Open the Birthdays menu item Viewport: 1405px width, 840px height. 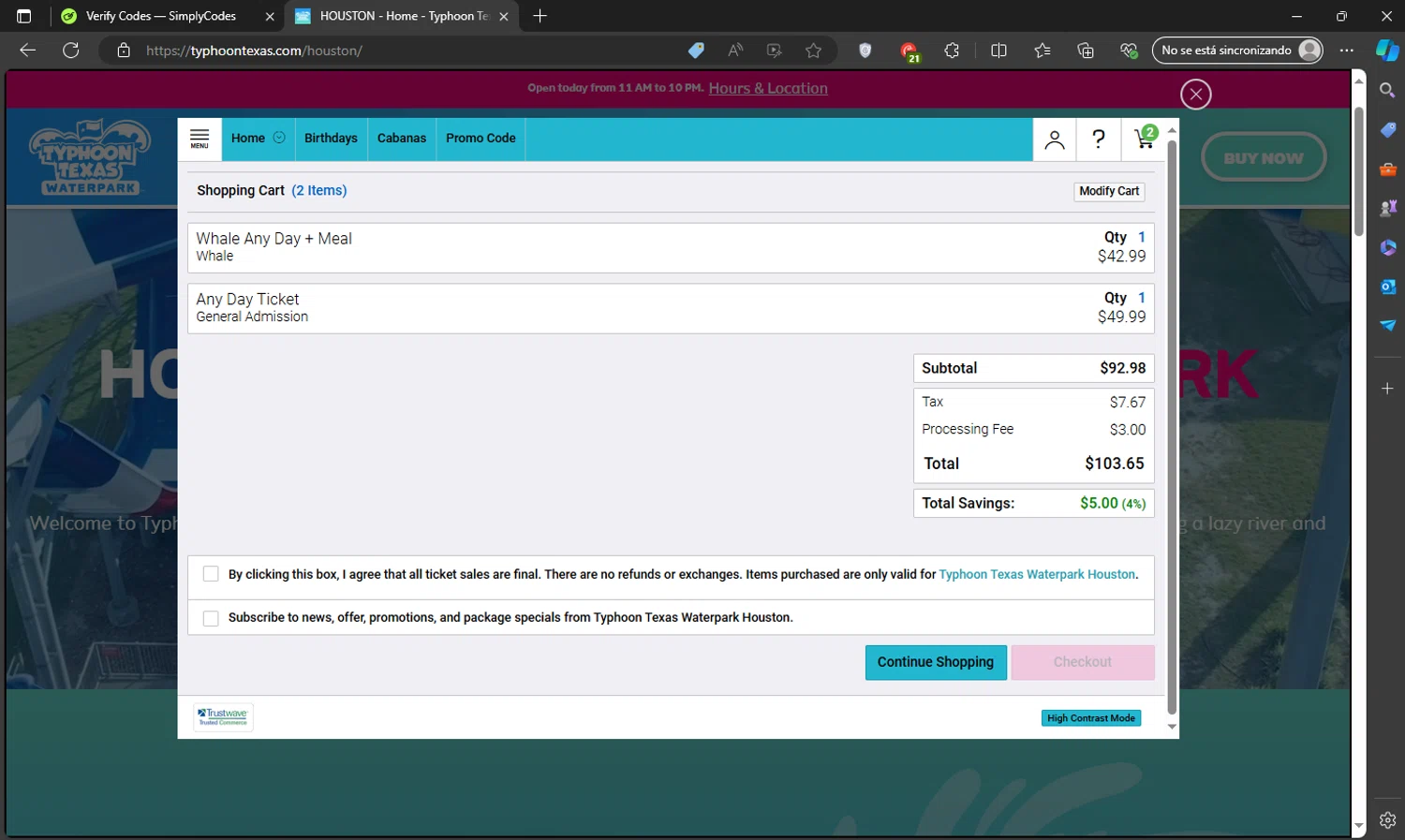(x=331, y=139)
